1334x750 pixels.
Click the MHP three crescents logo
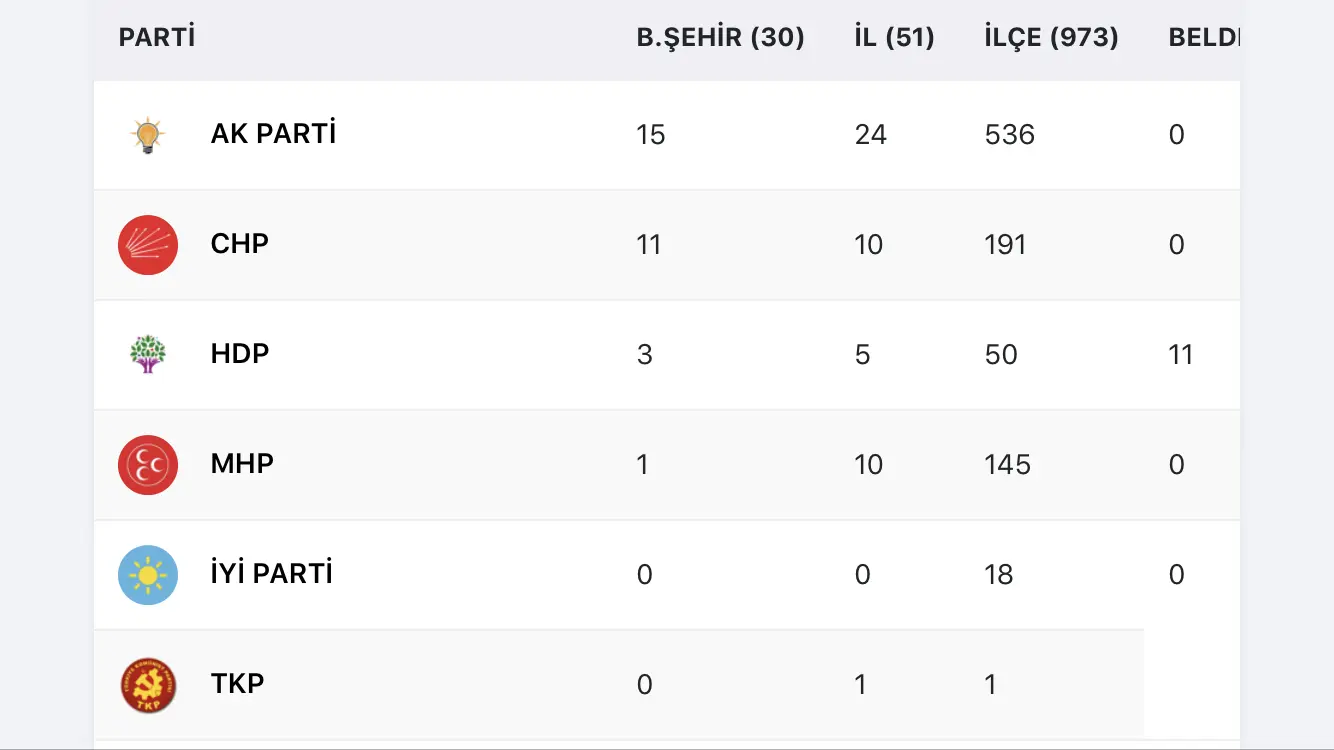coord(148,465)
